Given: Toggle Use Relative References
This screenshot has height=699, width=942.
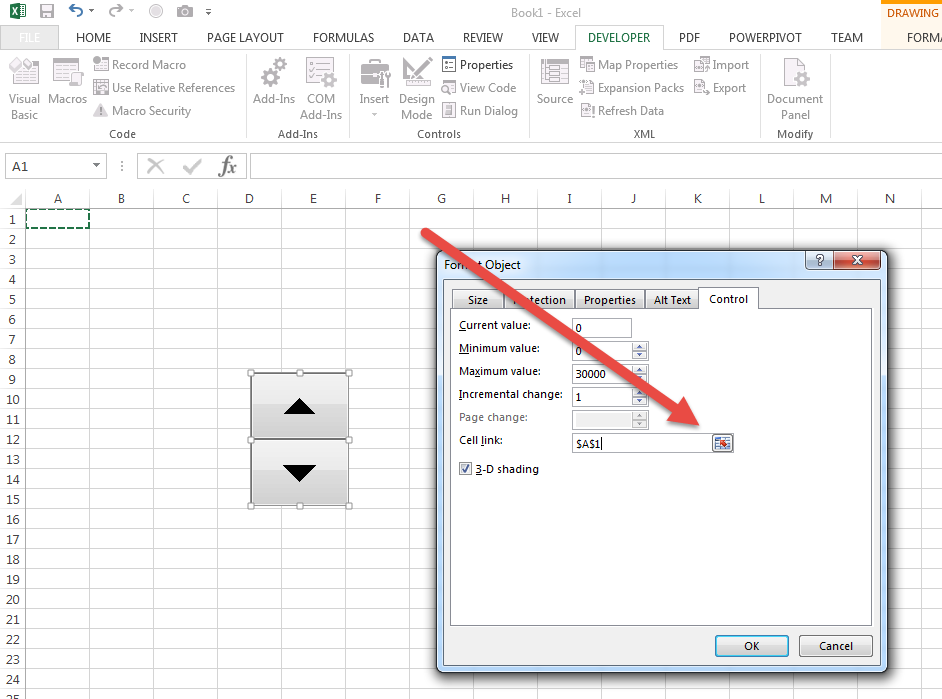Looking at the screenshot, I should click(x=164, y=88).
